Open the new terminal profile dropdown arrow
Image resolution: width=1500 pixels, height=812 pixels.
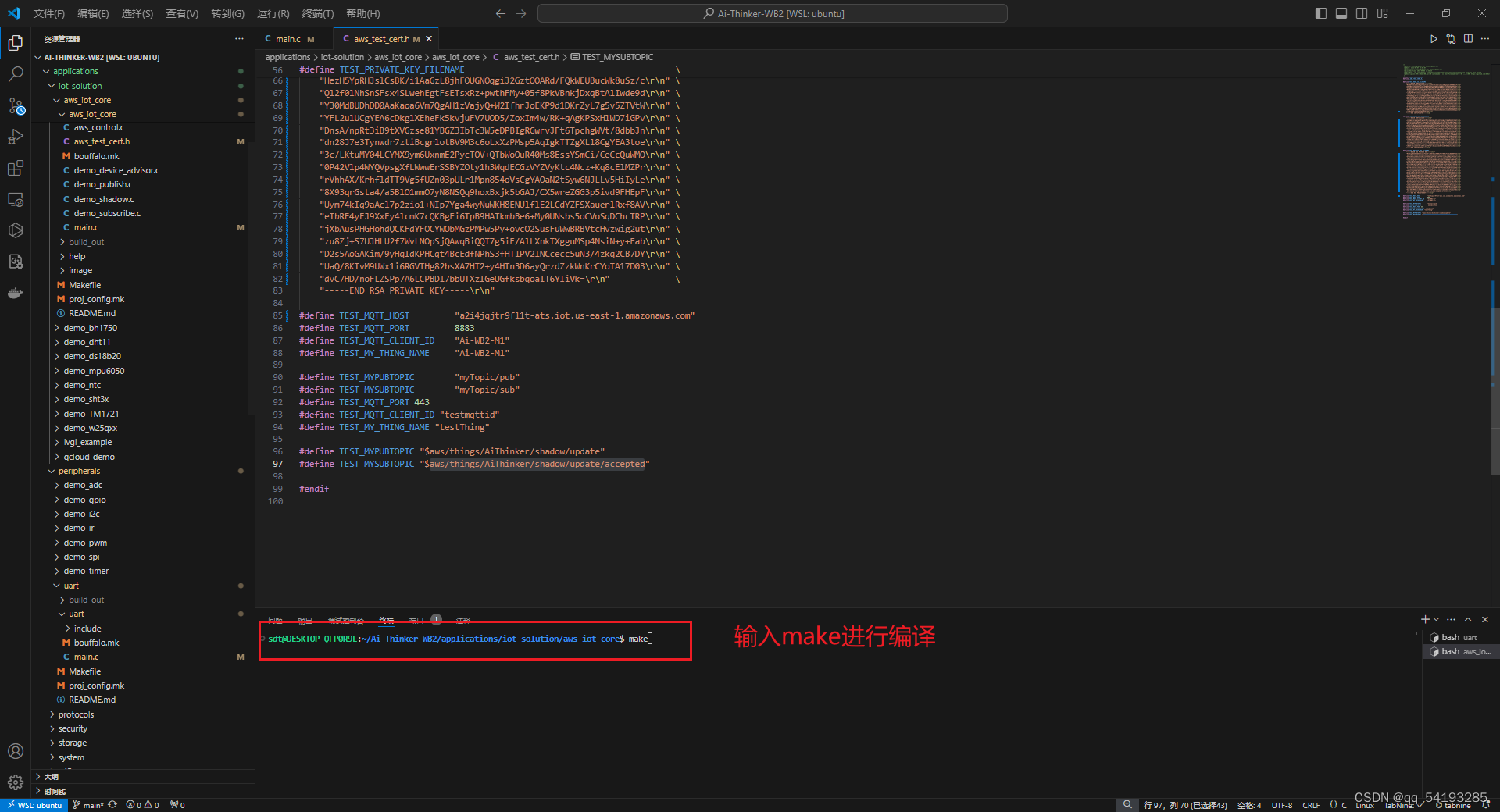[x=1436, y=619]
